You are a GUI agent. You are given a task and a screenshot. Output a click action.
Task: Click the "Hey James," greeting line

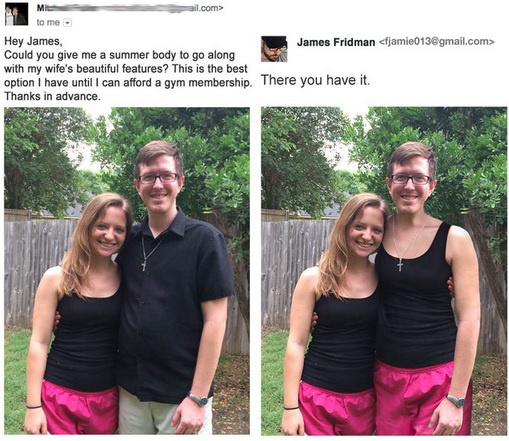[x=33, y=41]
